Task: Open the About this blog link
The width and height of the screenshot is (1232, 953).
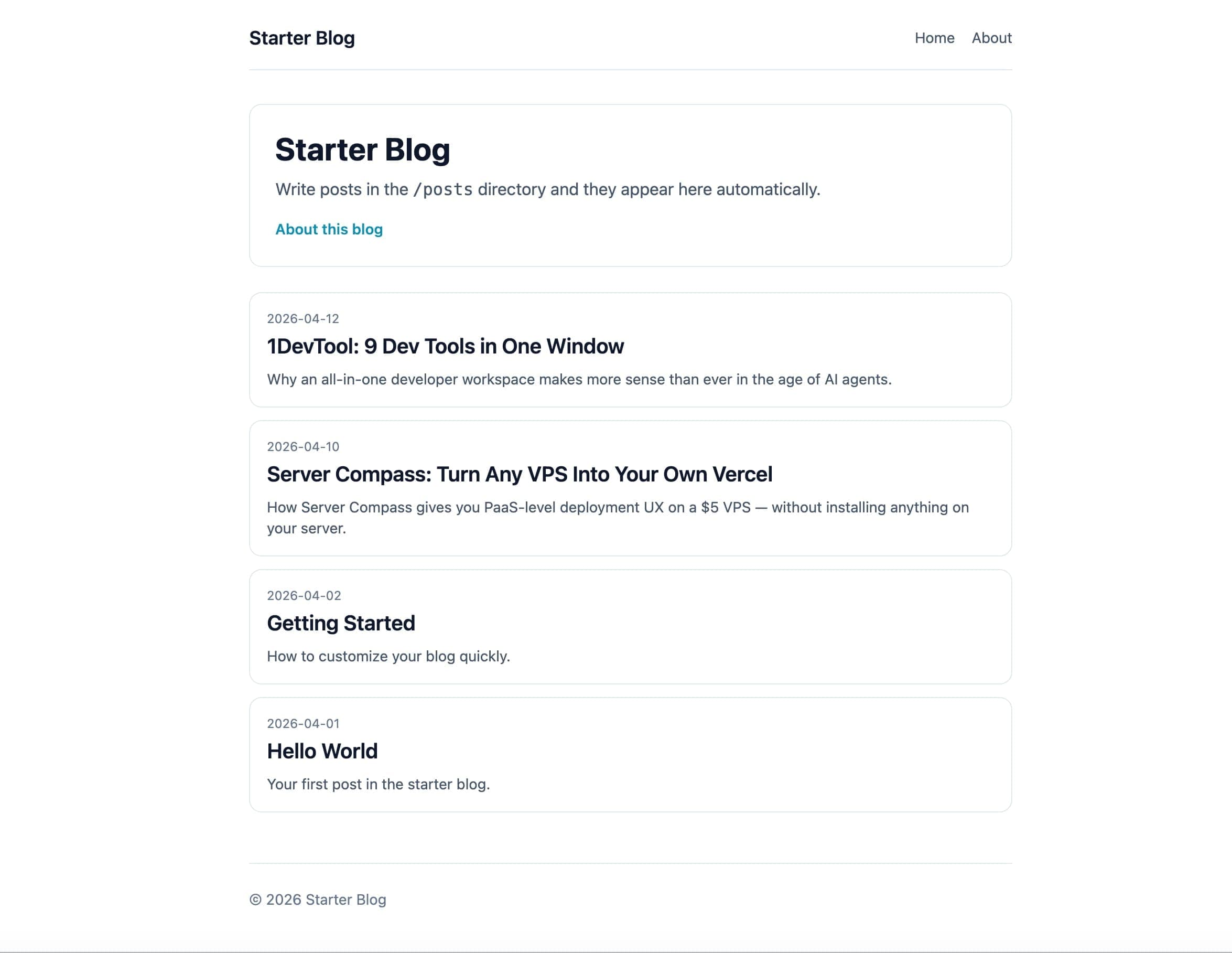Action: (x=329, y=229)
